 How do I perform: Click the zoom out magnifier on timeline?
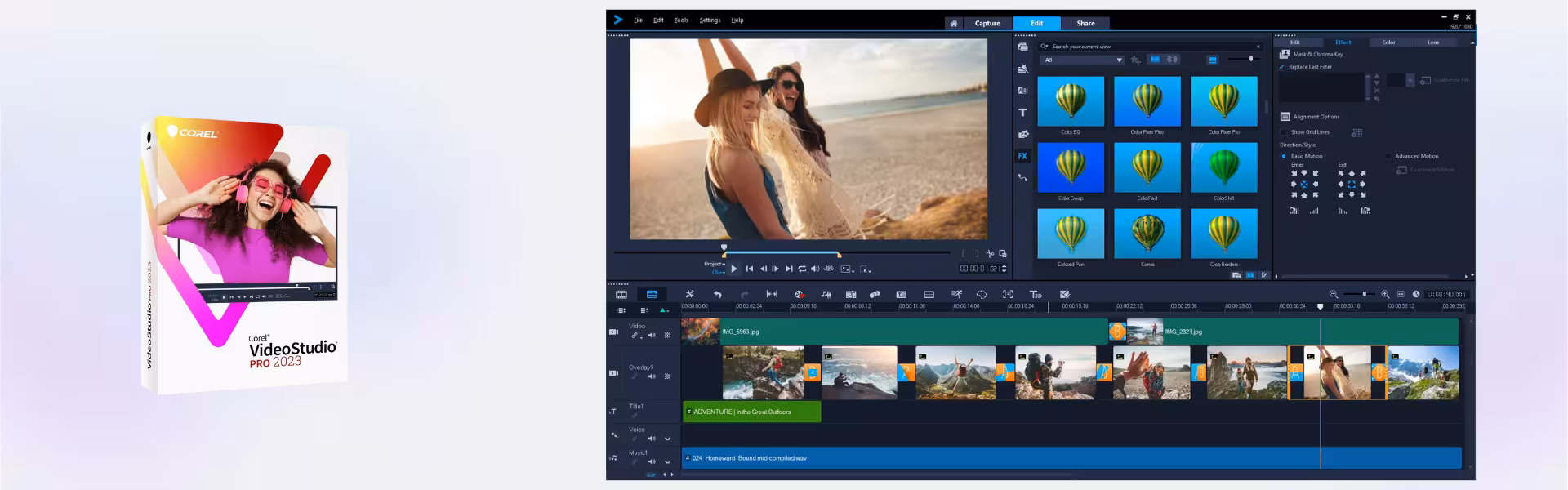pyautogui.click(x=1334, y=294)
